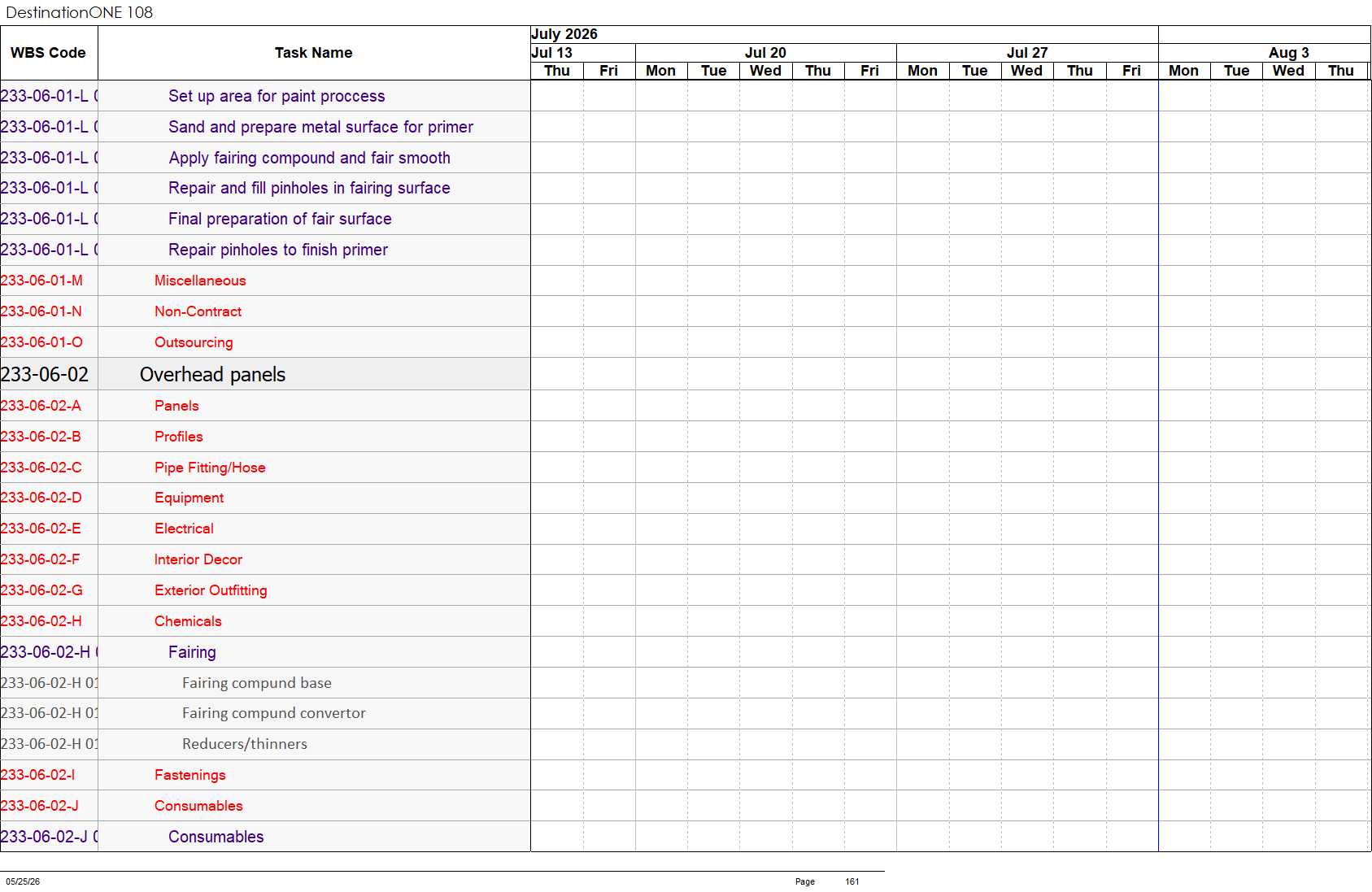Click the Jul 27 week header
Image resolution: width=1372 pixels, height=892 pixels.
1027,53
